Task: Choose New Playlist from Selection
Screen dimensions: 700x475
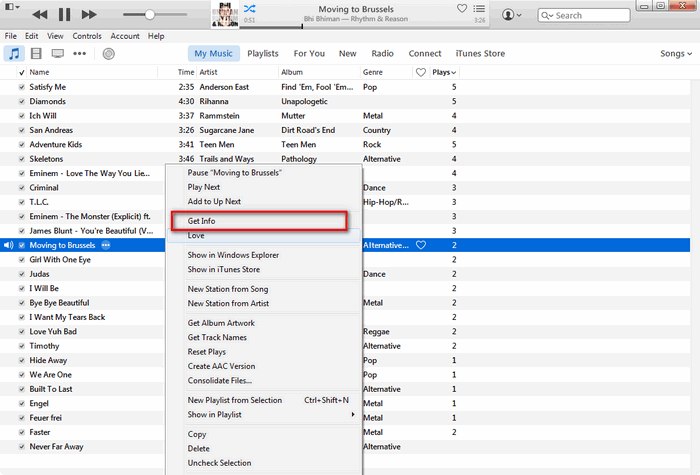Action: (x=263, y=400)
